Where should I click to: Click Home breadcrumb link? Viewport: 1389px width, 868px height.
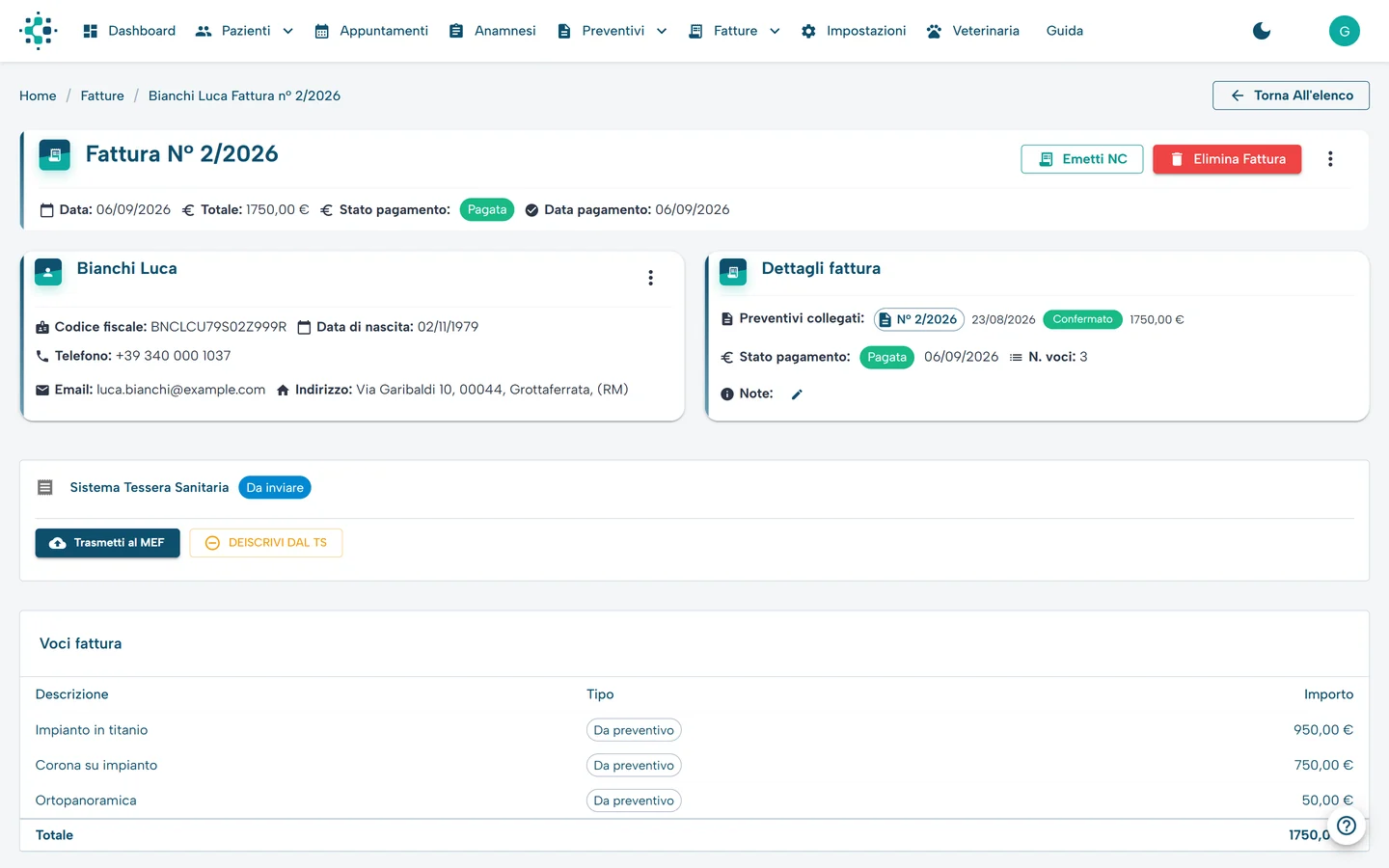[38, 95]
